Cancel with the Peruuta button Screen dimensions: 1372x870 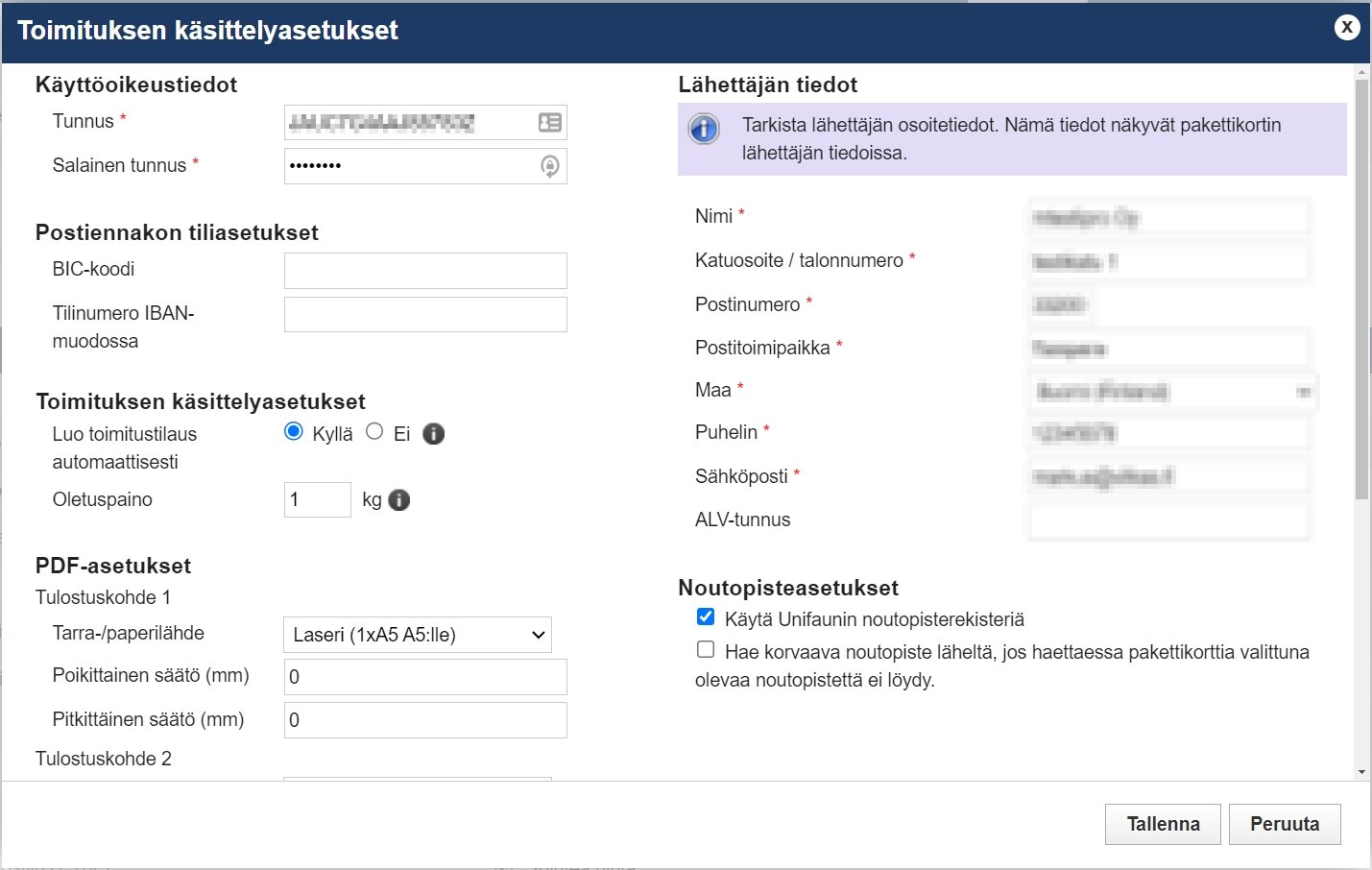coord(1285,824)
